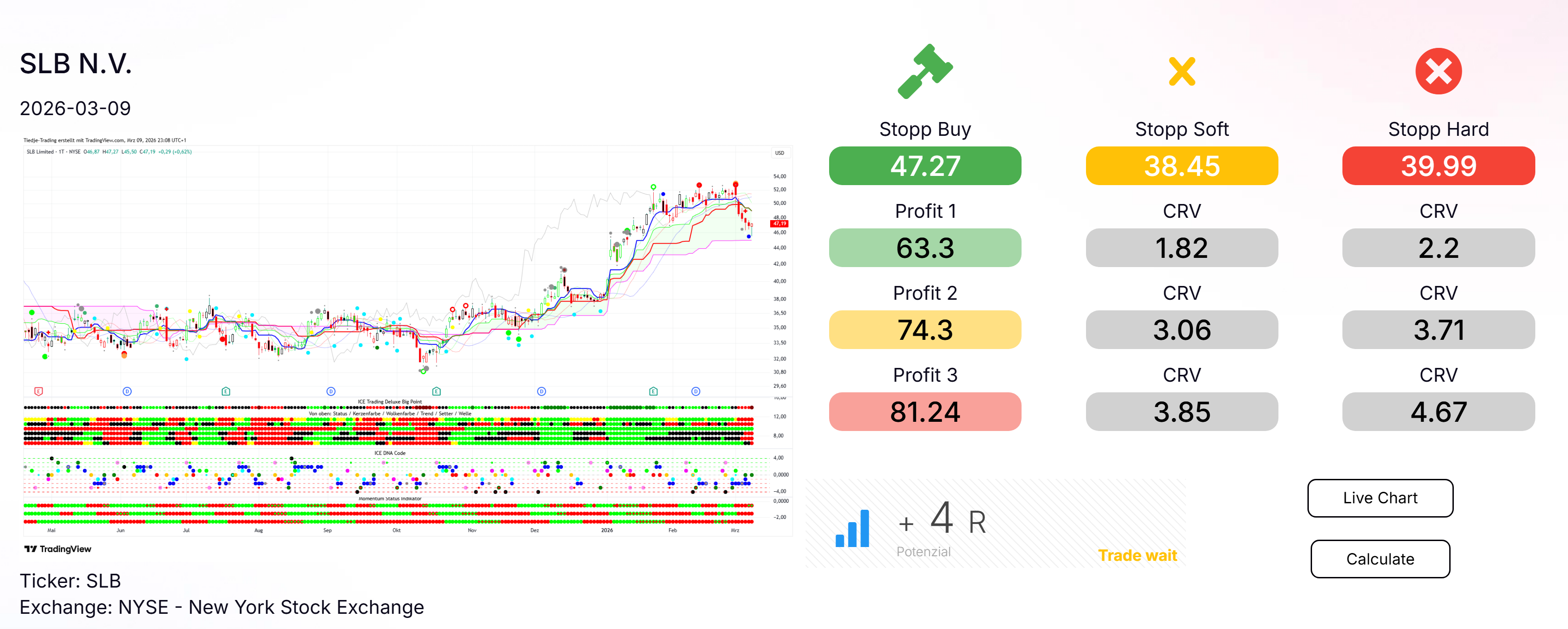This screenshot has height=629, width=1568.
Task: Open the Live Chart
Action: tap(1379, 497)
